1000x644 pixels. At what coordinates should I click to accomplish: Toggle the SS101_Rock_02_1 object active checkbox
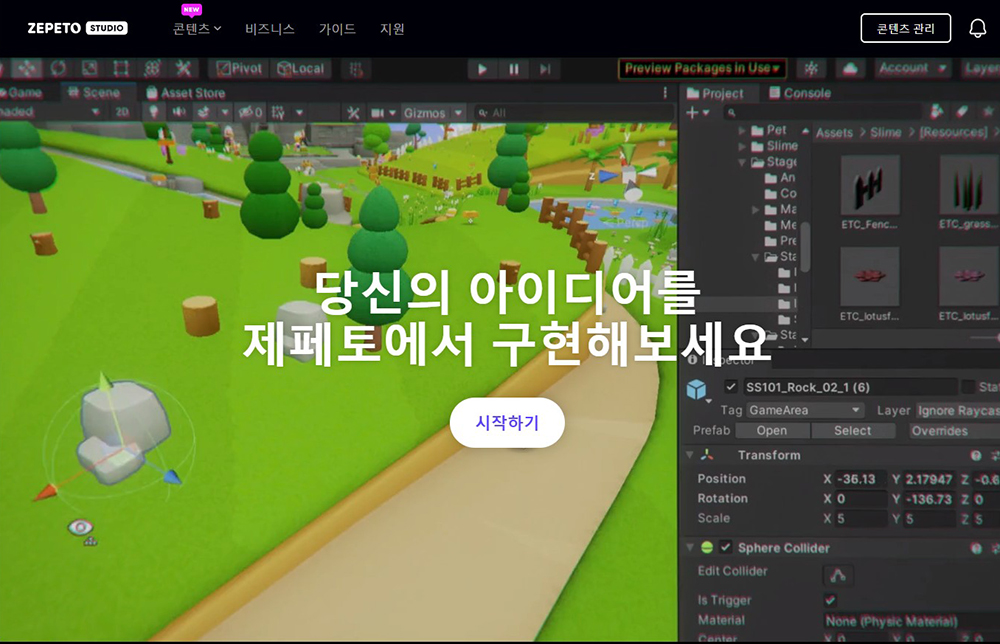tap(731, 387)
